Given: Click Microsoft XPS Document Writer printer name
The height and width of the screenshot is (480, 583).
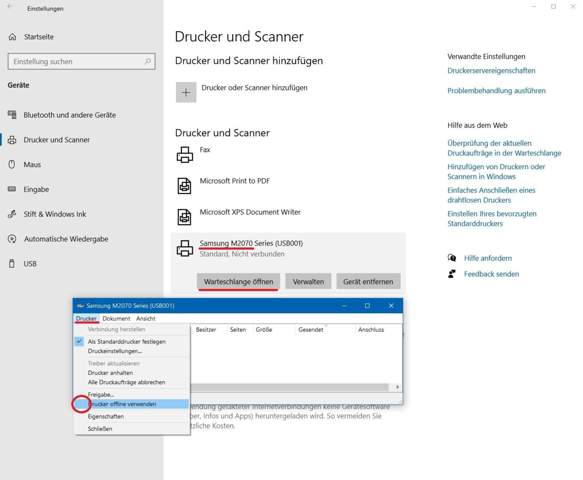Looking at the screenshot, I should [x=250, y=212].
